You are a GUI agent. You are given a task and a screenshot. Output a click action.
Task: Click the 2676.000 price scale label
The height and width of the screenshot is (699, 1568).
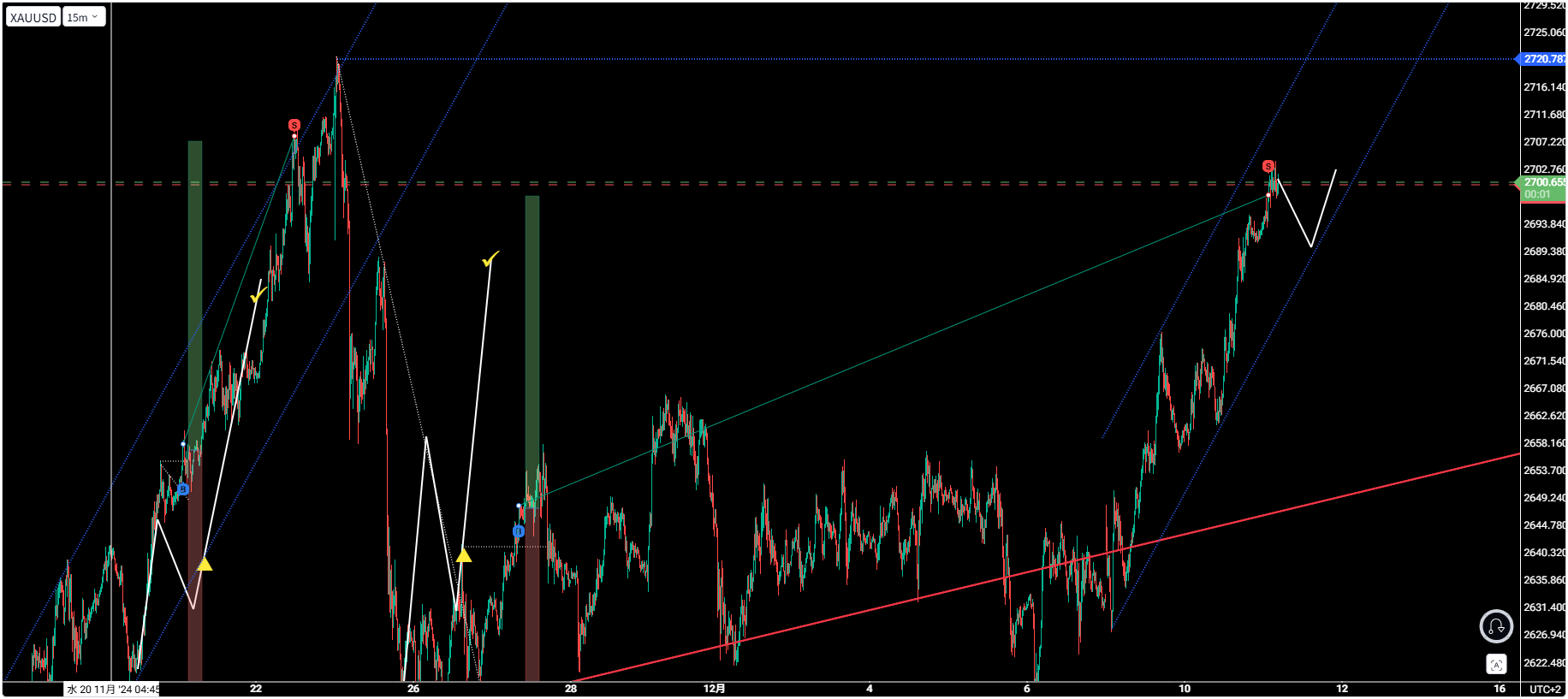coord(1544,334)
